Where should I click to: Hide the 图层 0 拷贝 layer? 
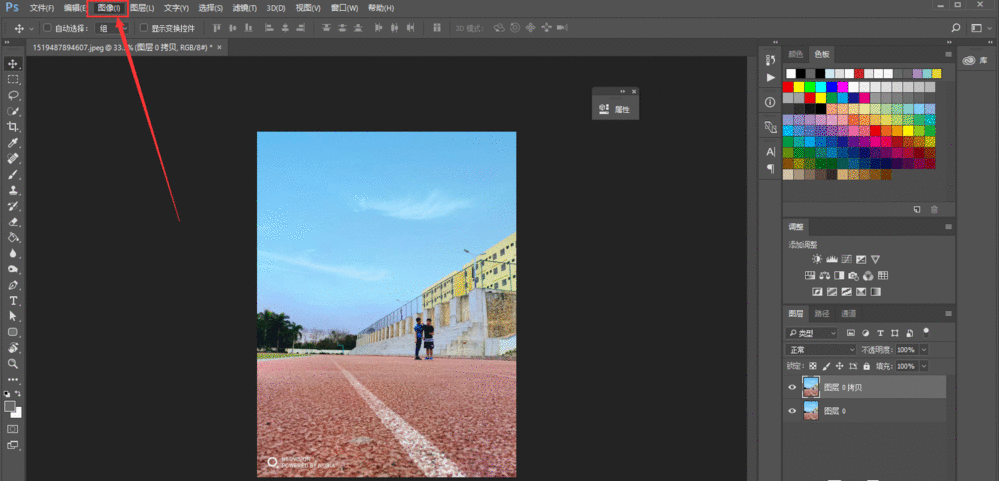[x=792, y=387]
